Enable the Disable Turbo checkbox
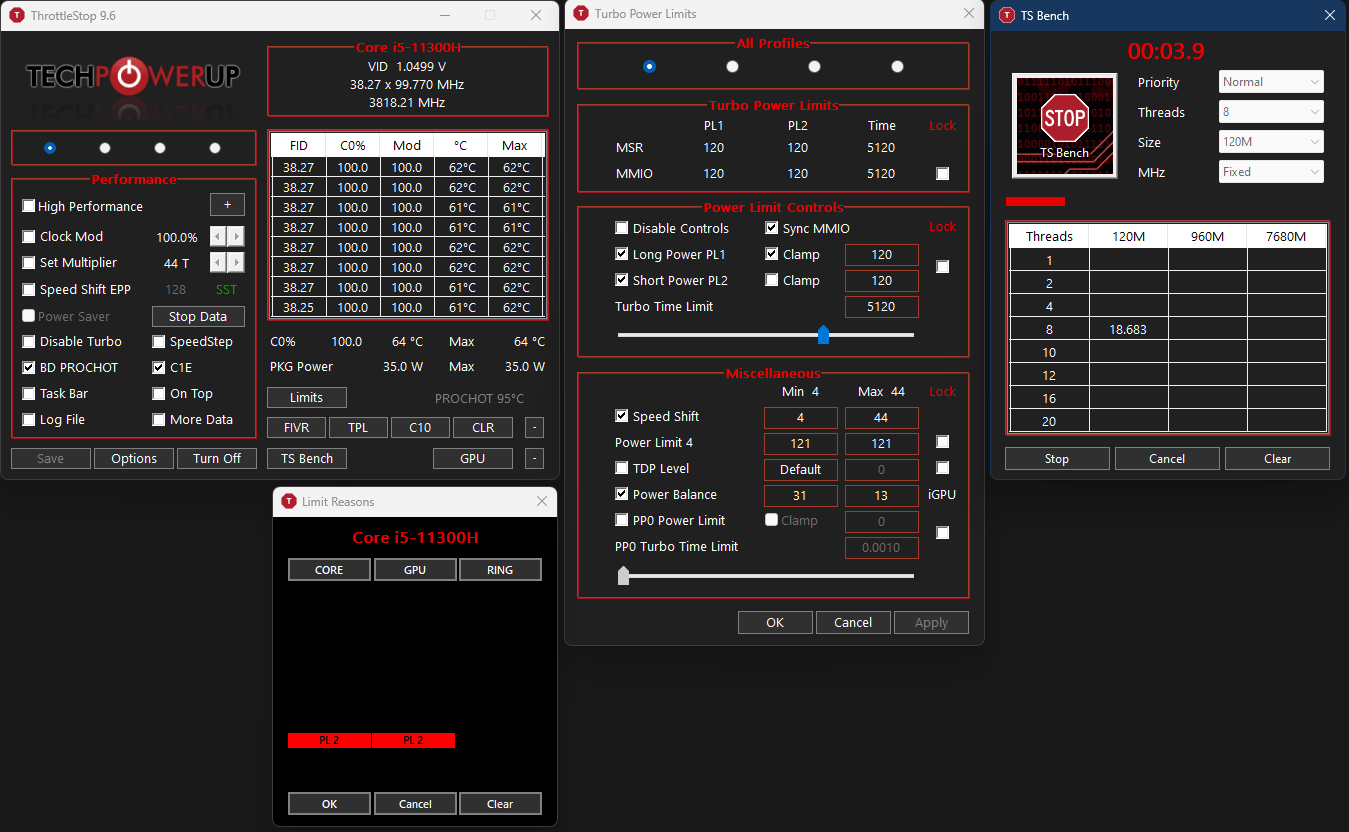This screenshot has width=1349, height=832. (28, 341)
